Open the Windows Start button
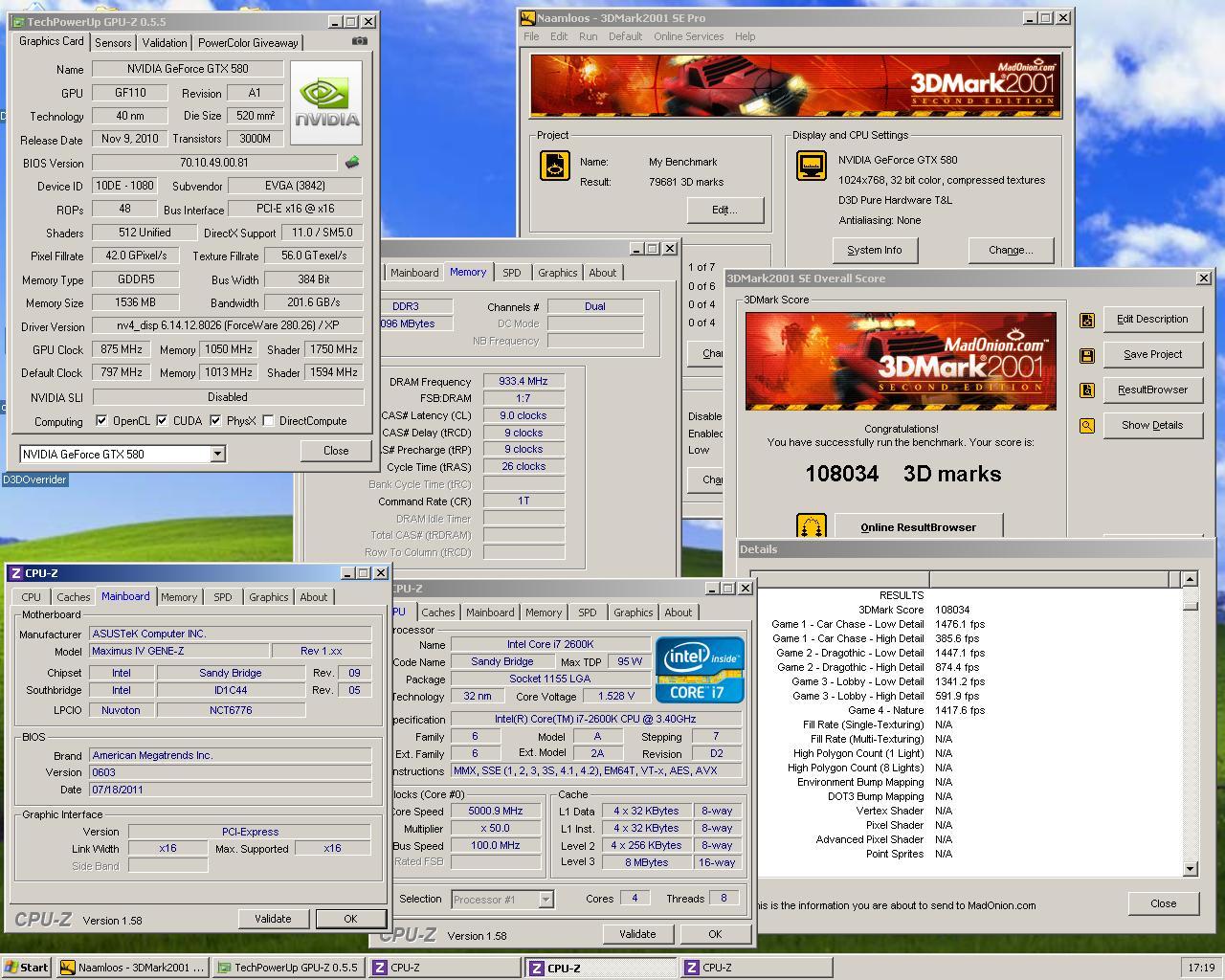The image size is (1225, 980). click(27, 967)
